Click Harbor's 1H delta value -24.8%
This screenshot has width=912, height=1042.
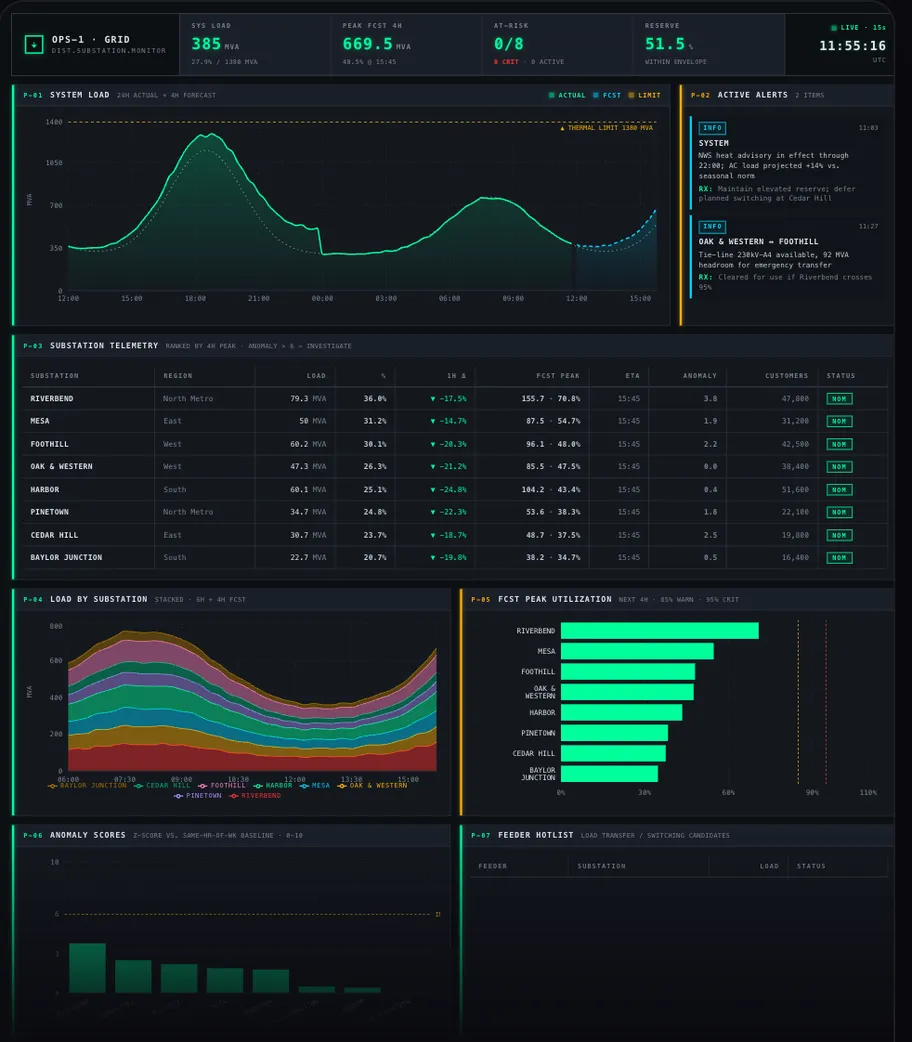click(x=449, y=490)
